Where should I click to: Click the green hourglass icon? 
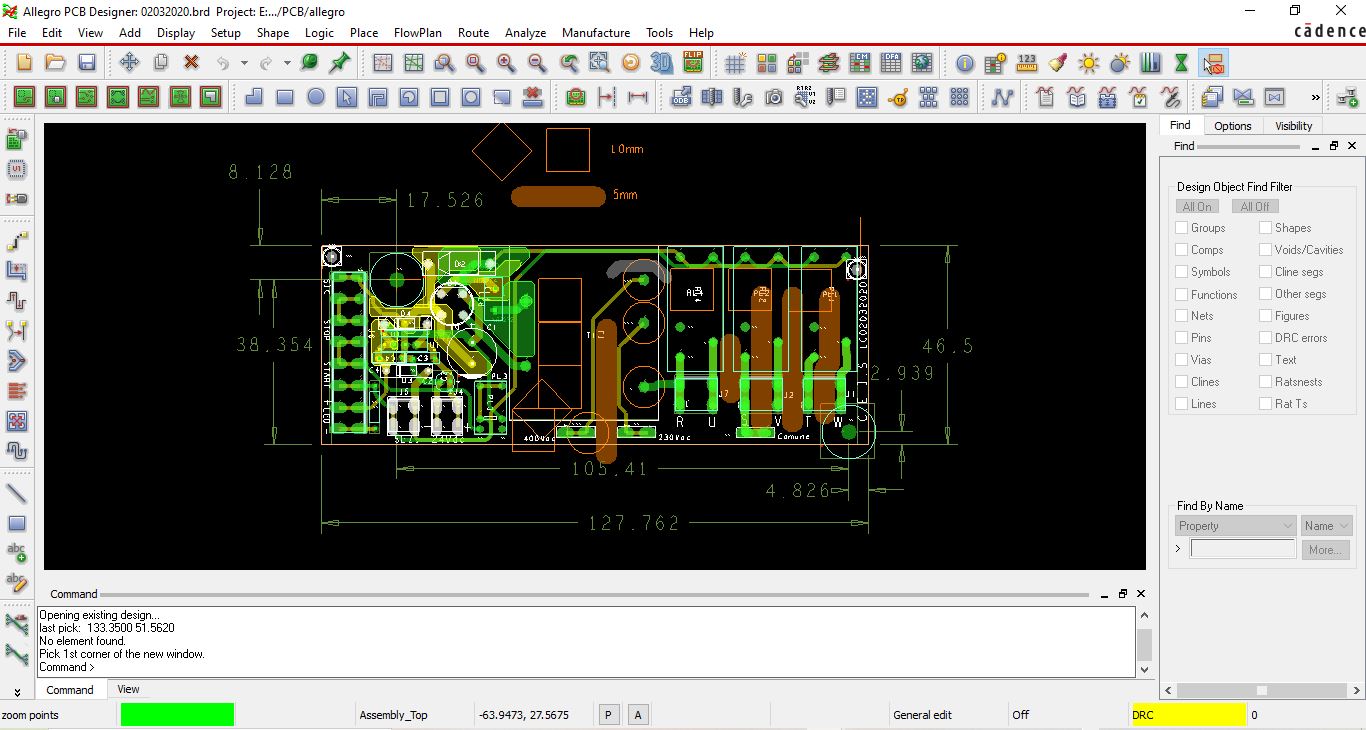click(1182, 63)
